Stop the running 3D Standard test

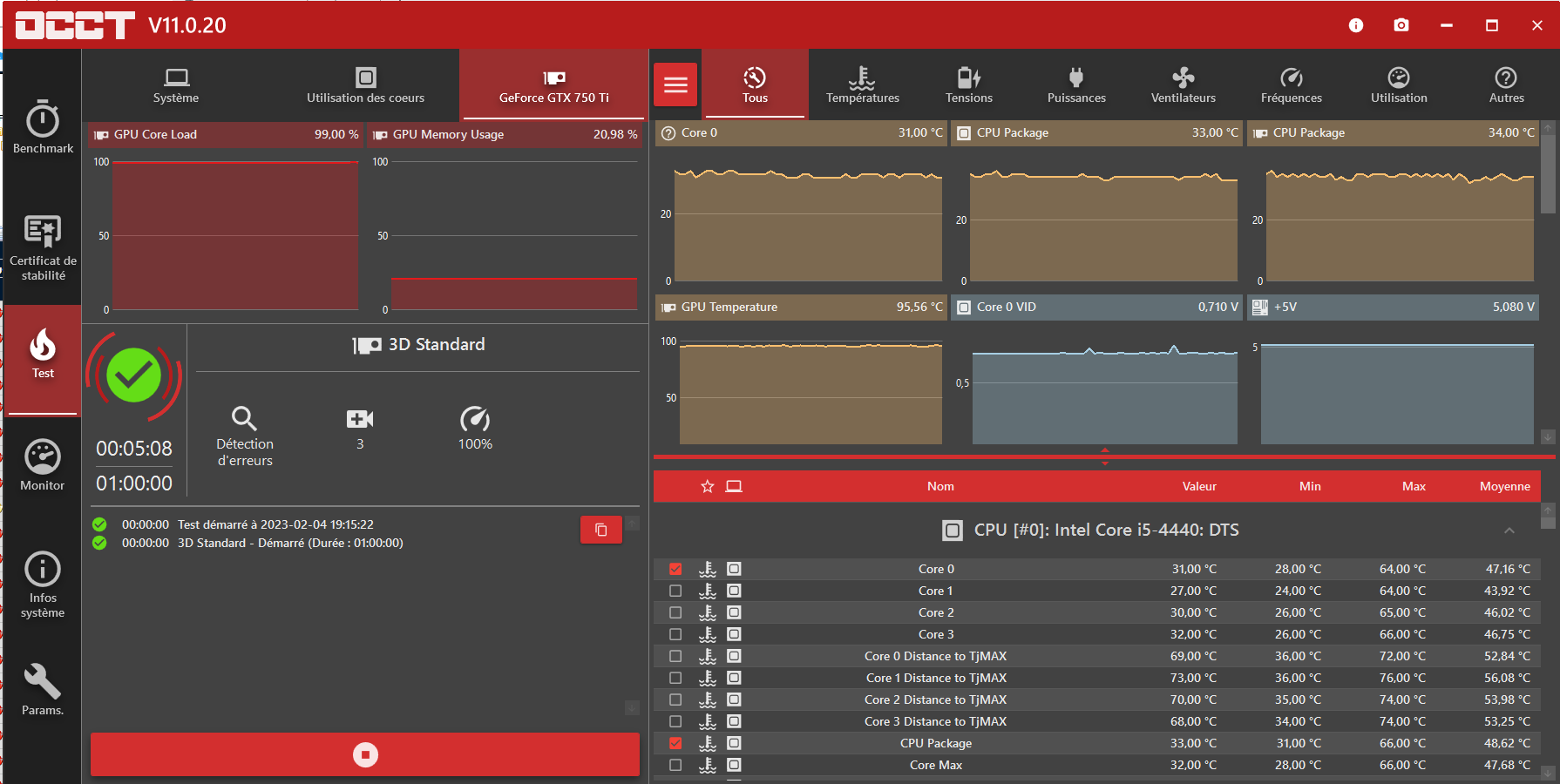[365, 754]
